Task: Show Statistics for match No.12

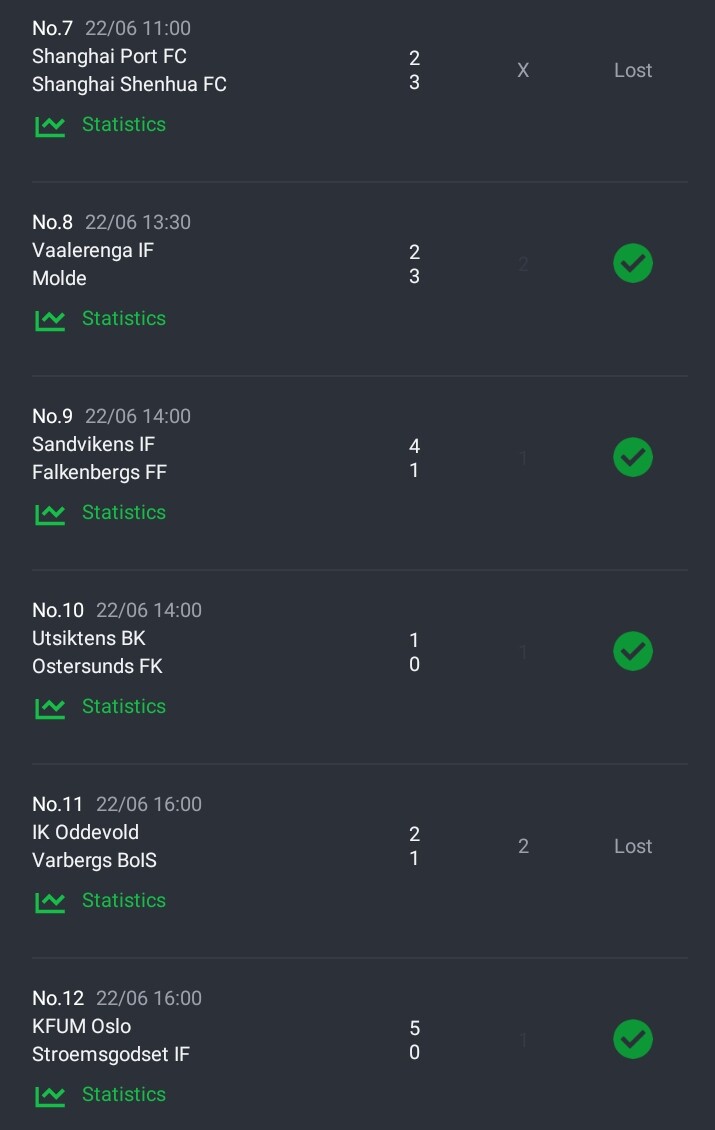Action: (x=124, y=1093)
